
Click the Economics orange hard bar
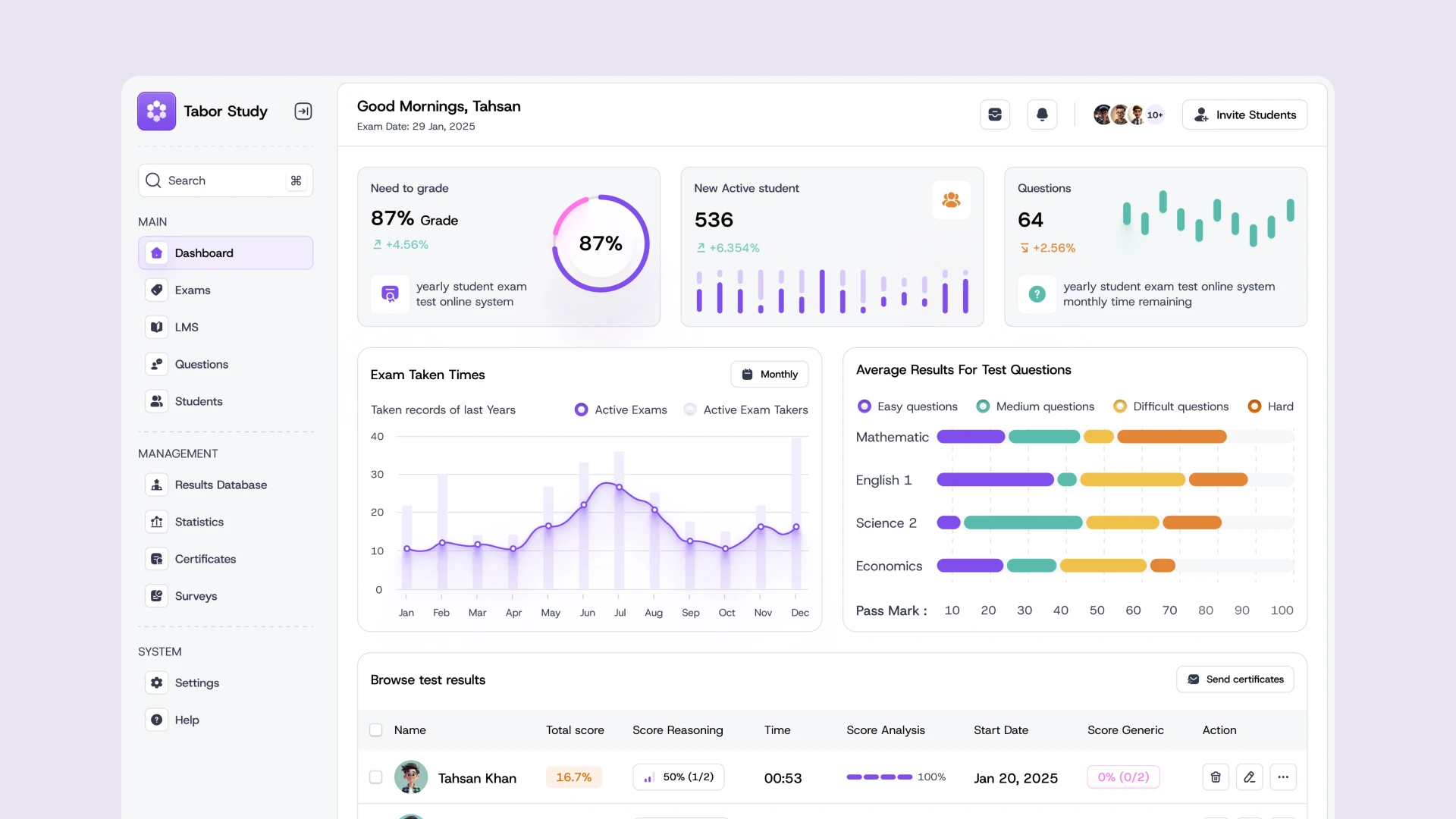(x=1163, y=566)
